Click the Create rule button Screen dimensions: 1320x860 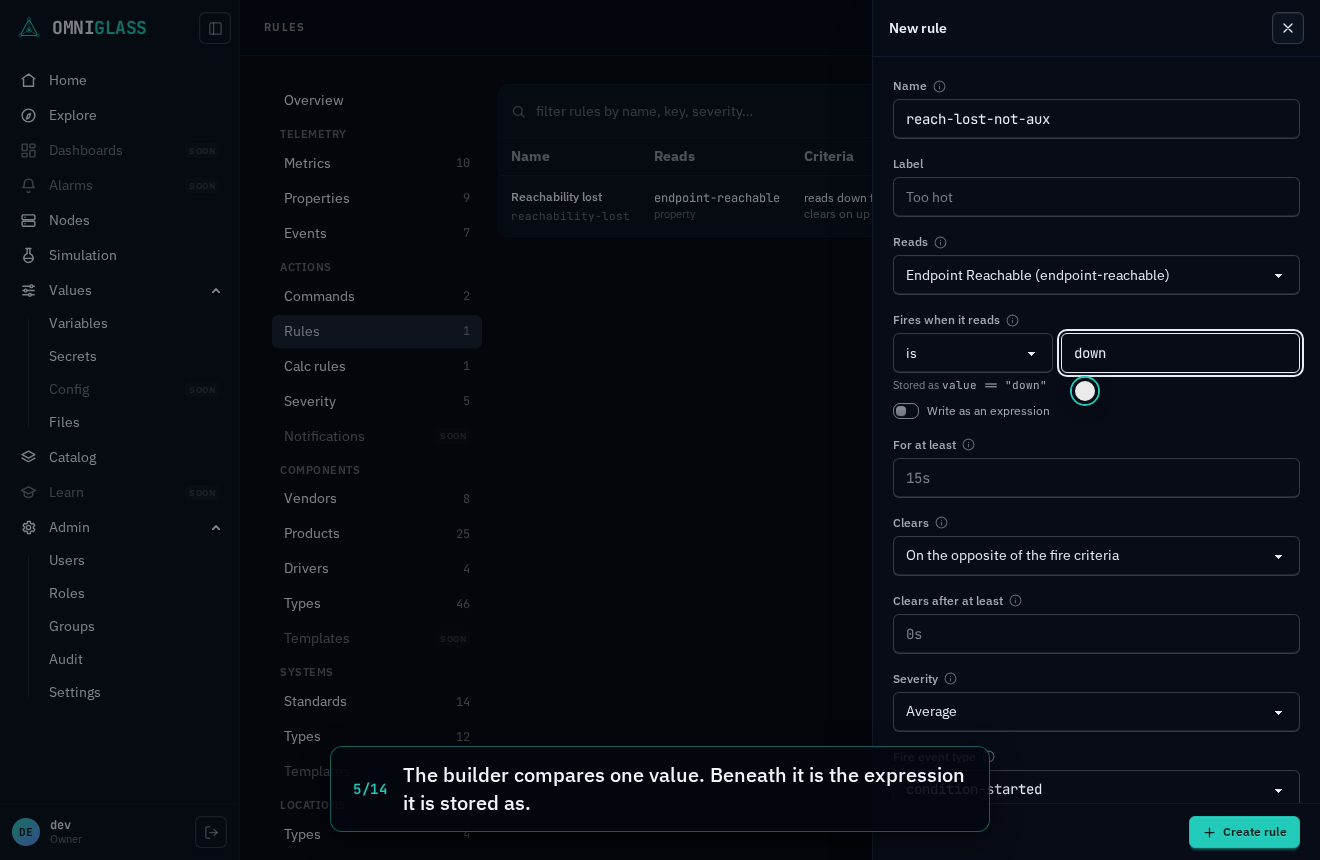(x=1244, y=832)
